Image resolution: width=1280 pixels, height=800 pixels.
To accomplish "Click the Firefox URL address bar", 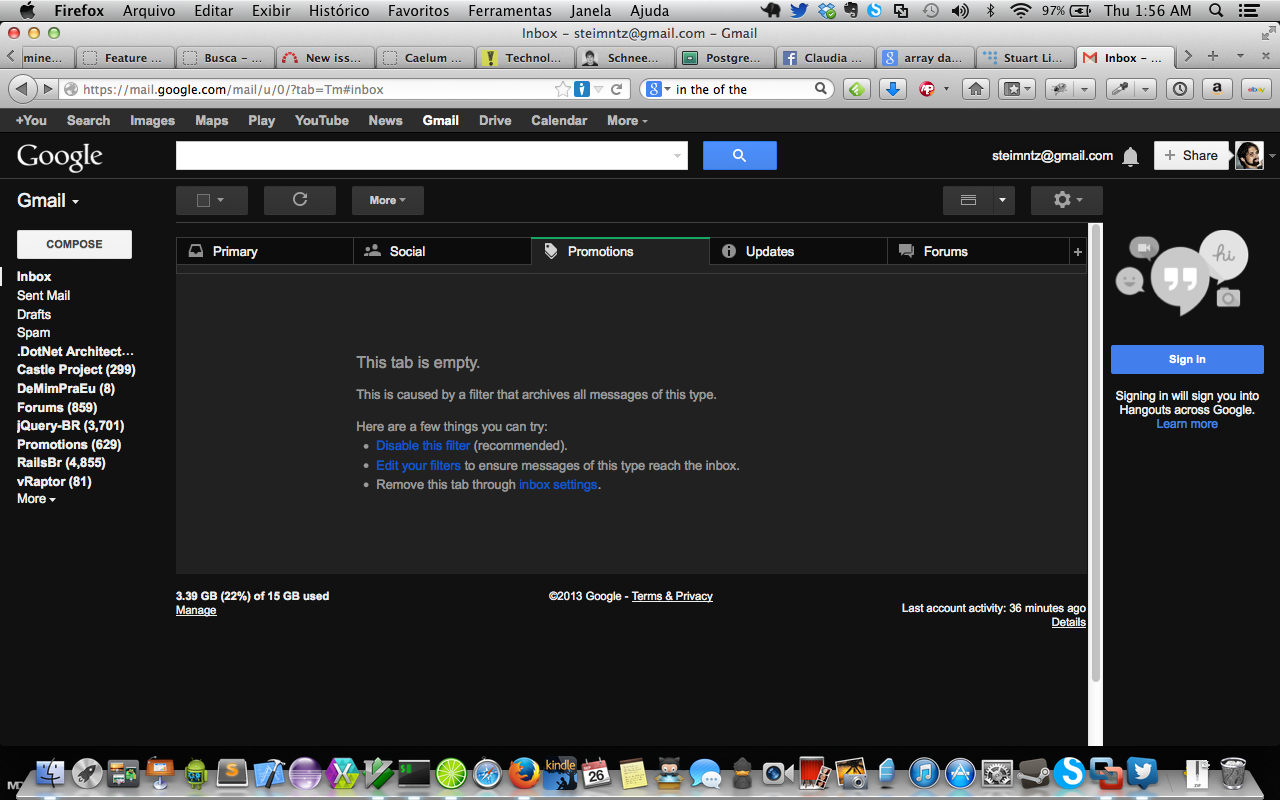I will click(308, 89).
